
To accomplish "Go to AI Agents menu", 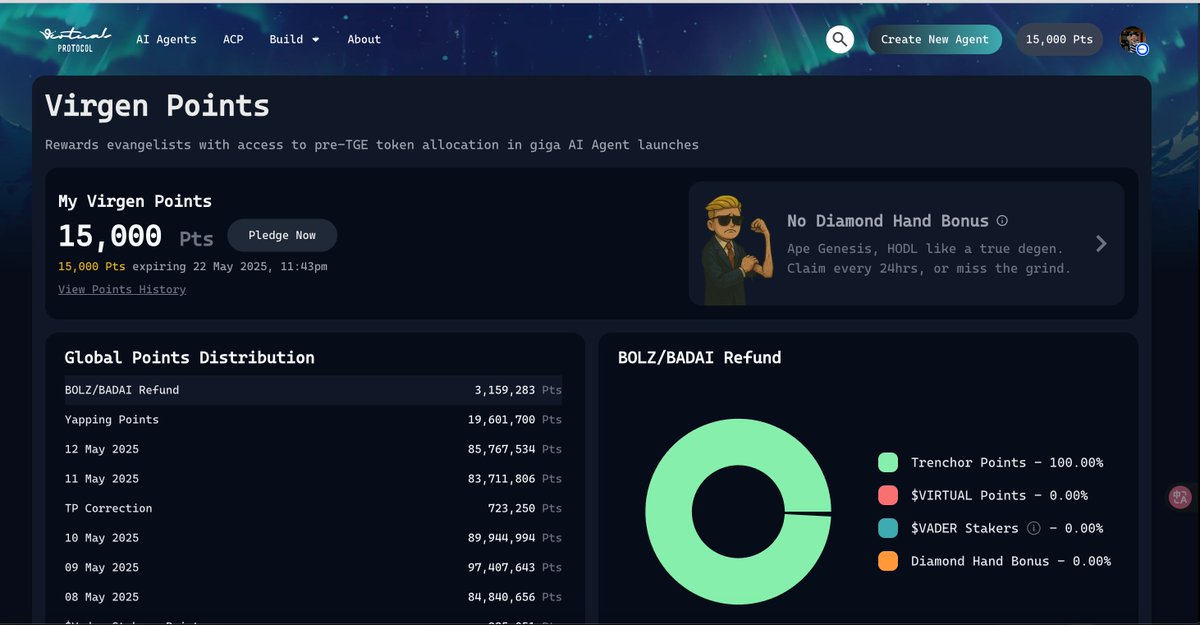I will (x=166, y=39).
